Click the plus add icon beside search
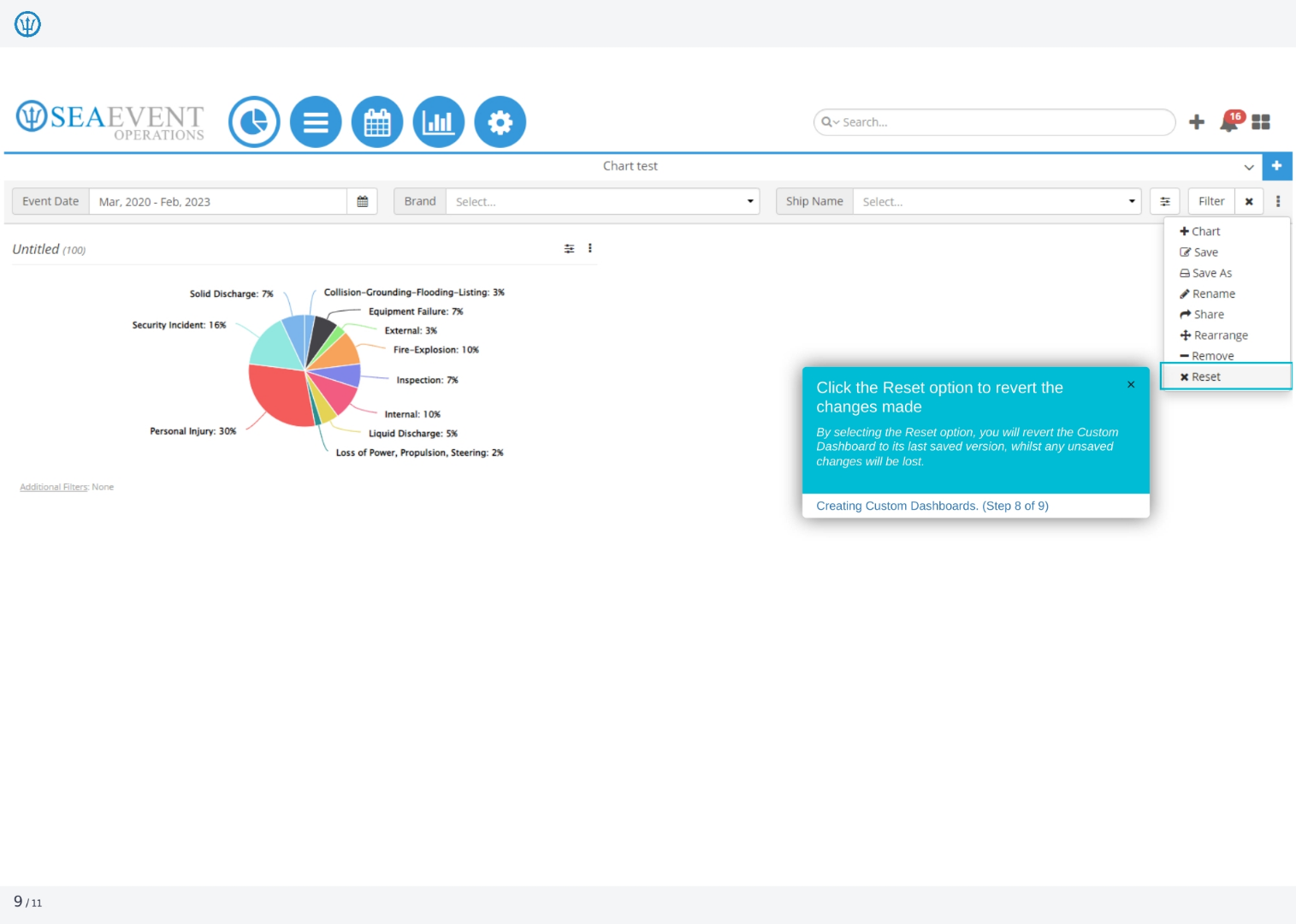The height and width of the screenshot is (924, 1296). tap(1197, 122)
